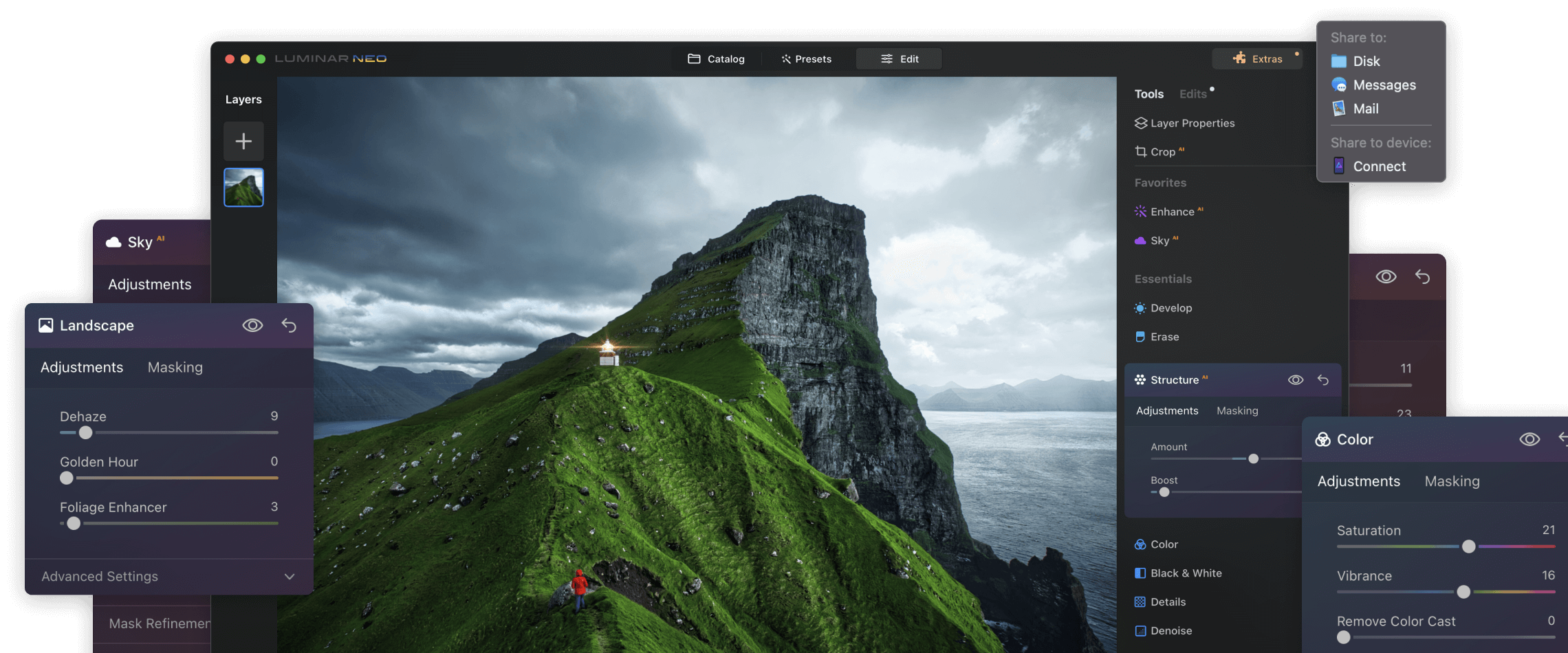This screenshot has width=1568, height=653.
Task: Select Adjustments tab in Color panel
Action: [1358, 481]
